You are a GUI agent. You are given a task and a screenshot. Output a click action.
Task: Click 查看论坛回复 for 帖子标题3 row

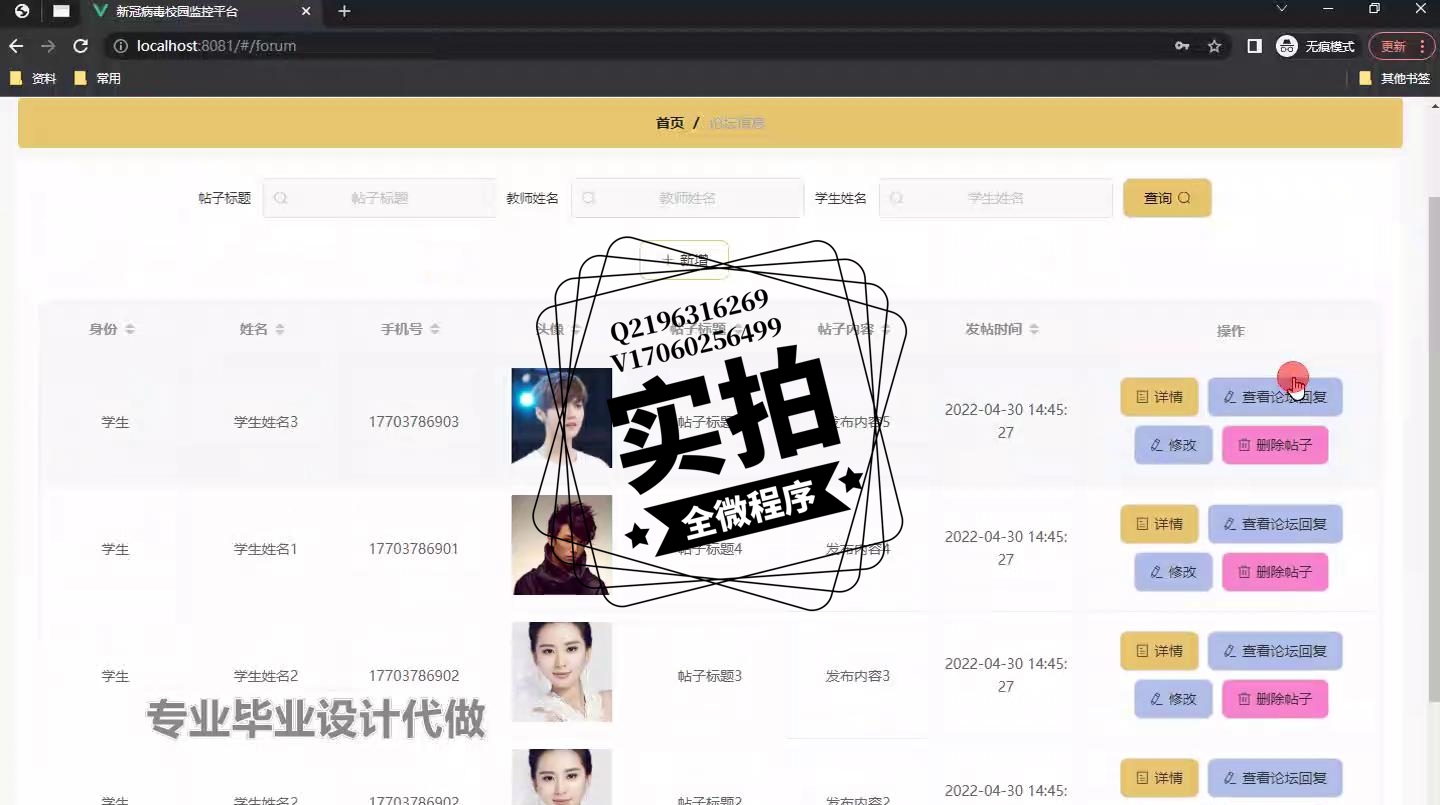click(1275, 651)
